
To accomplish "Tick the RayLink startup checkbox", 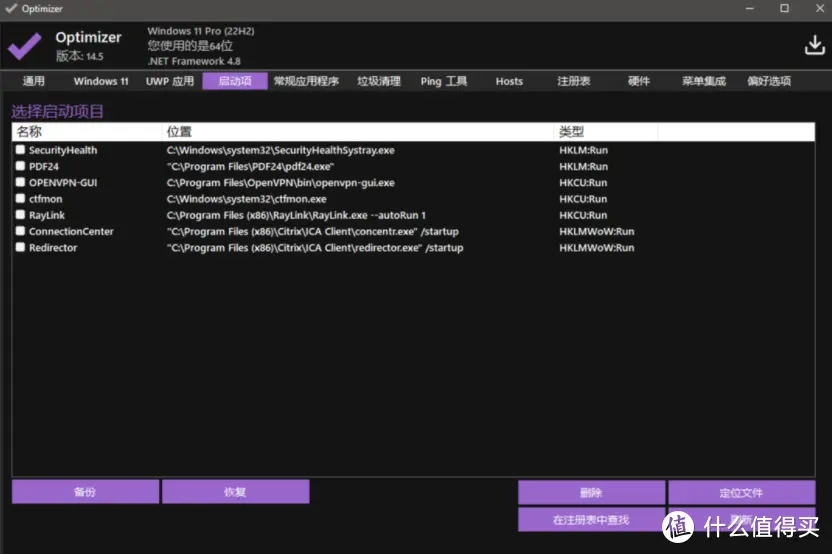I will tap(20, 215).
